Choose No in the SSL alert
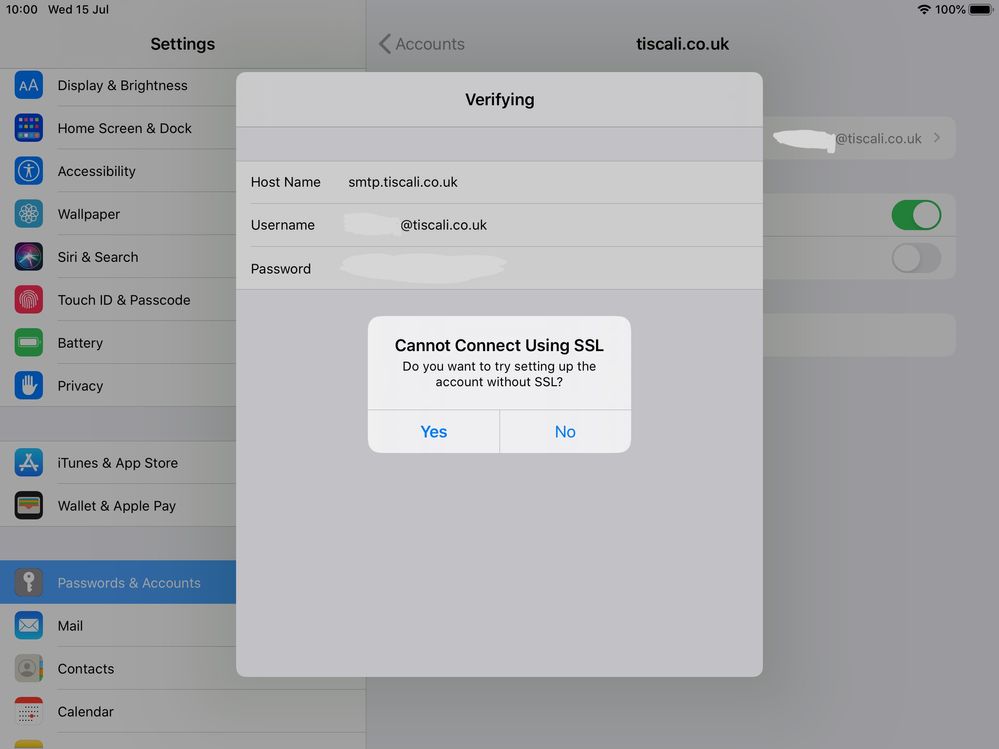The height and width of the screenshot is (749, 999). click(x=565, y=432)
